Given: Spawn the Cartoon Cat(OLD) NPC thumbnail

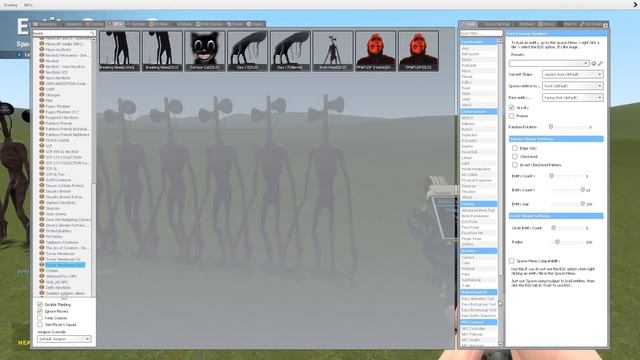Looking at the screenshot, I should 204,51.
